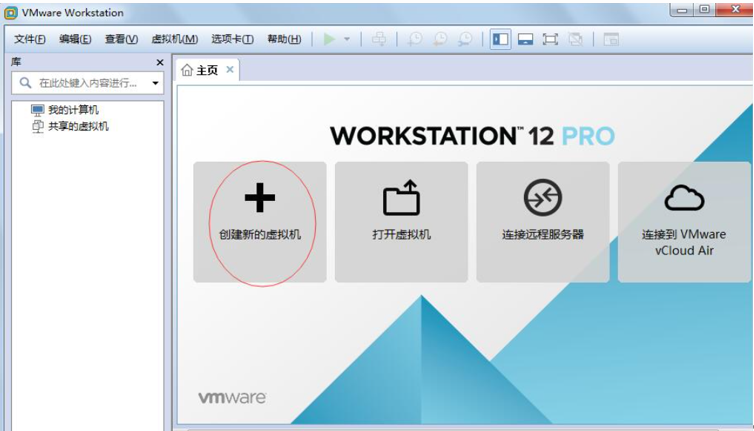This screenshot has width=754, height=431.
Task: Click 创建新的虚拟机 tile
Action: pyautogui.click(x=260, y=222)
